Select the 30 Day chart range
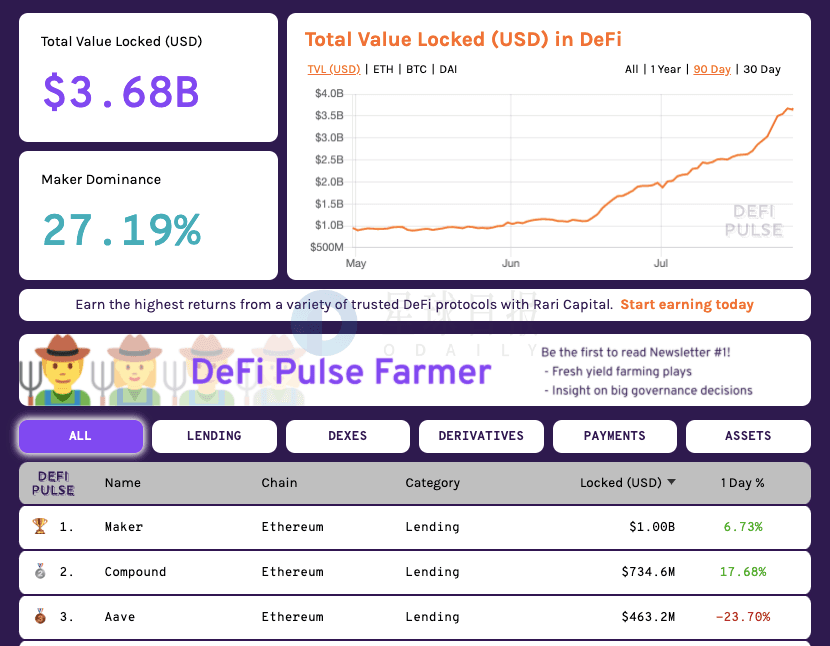The height and width of the screenshot is (646, 830). [762, 69]
